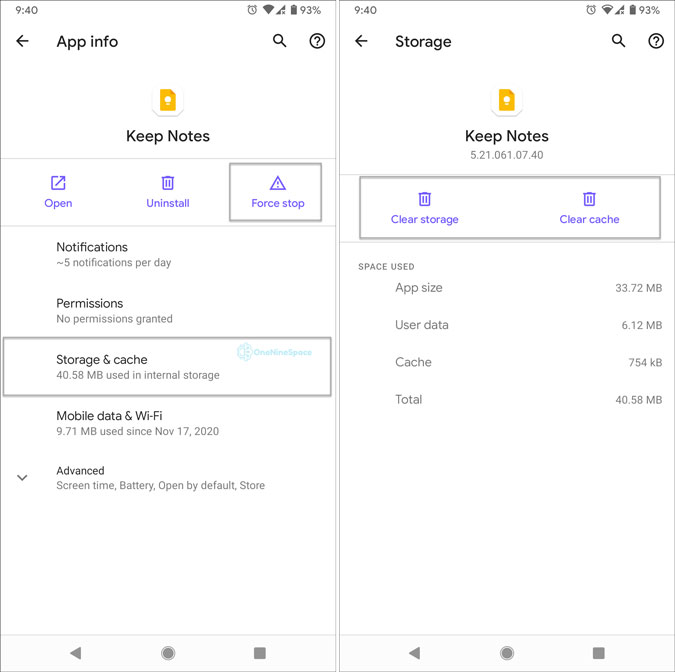Tap home navigation button on right phone
The height and width of the screenshot is (672, 675).
tap(507, 653)
